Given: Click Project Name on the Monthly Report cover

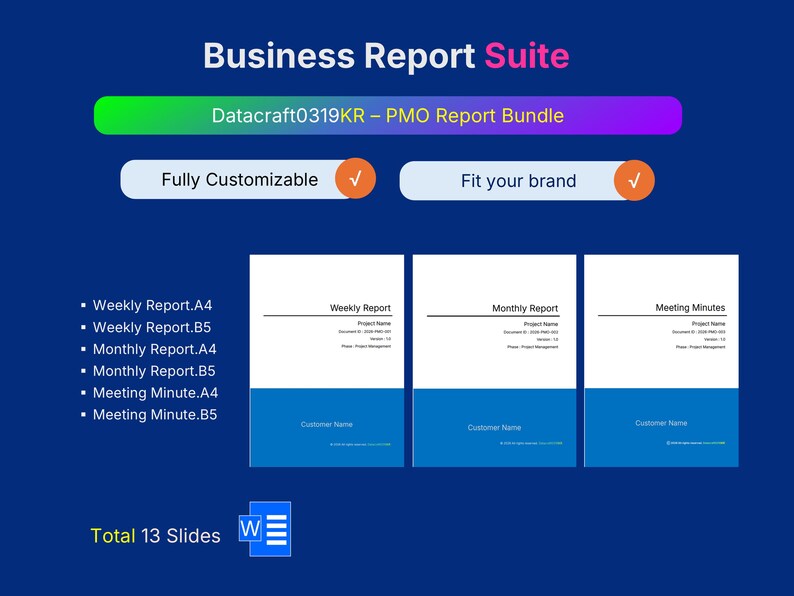Looking at the screenshot, I should coord(541,324).
